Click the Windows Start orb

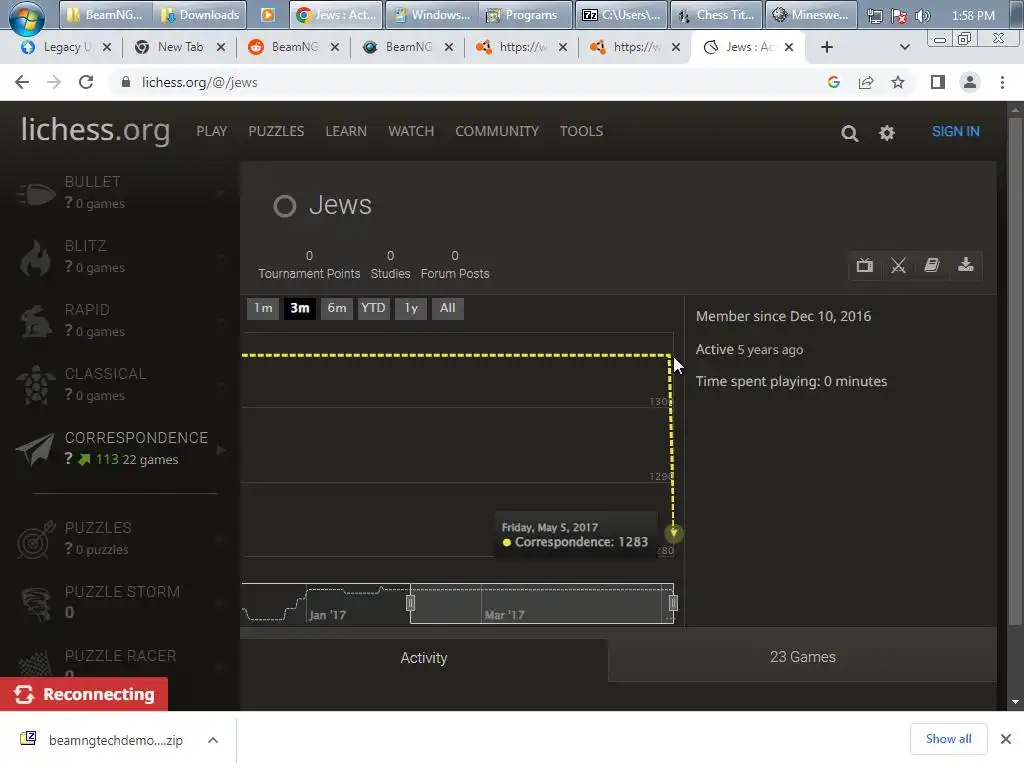coord(27,16)
